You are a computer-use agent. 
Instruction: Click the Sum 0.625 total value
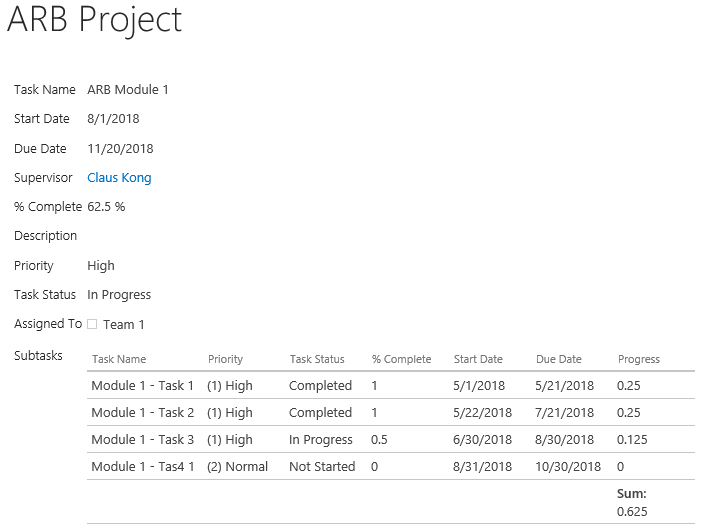(x=632, y=512)
